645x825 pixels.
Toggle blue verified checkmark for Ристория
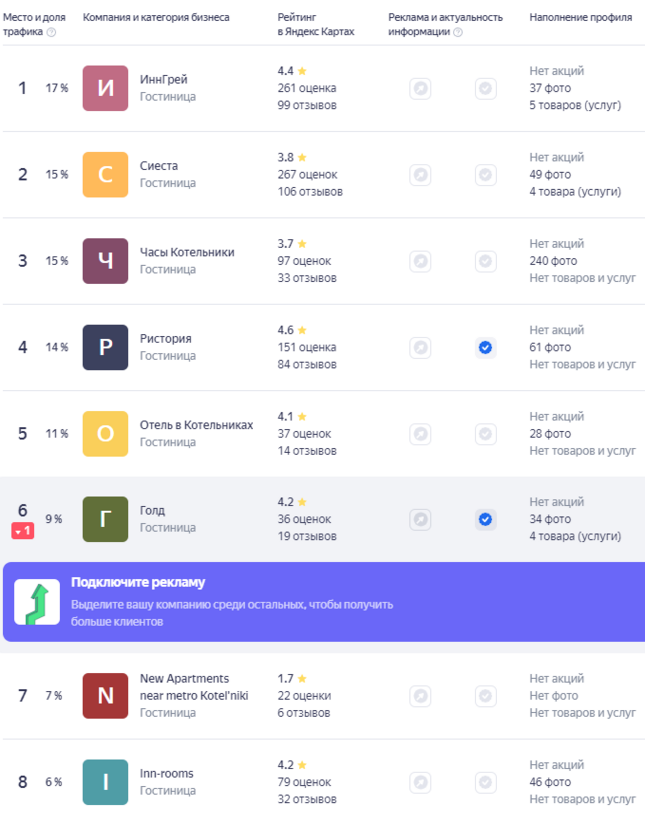486,347
